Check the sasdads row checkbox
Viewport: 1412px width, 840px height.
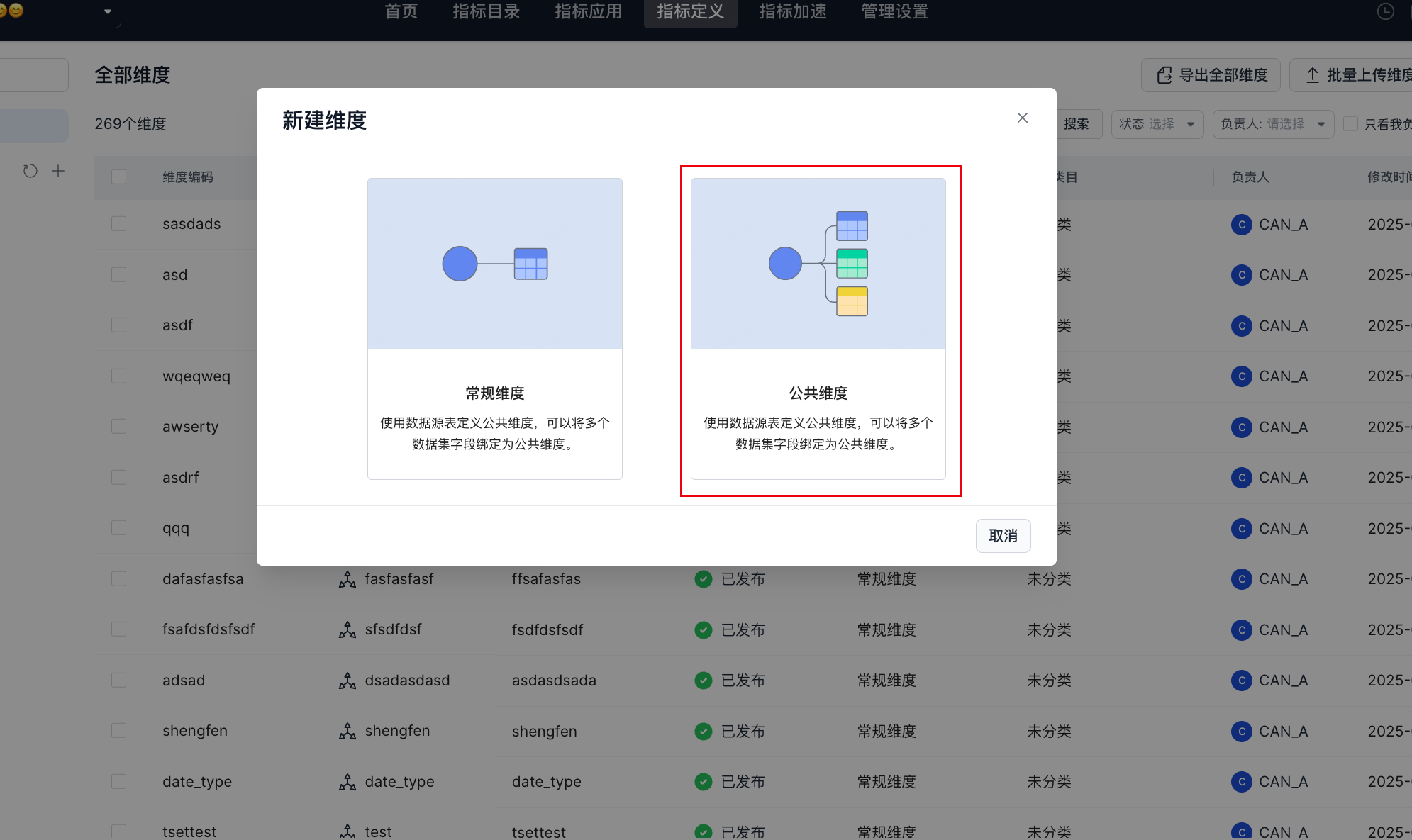point(118,224)
